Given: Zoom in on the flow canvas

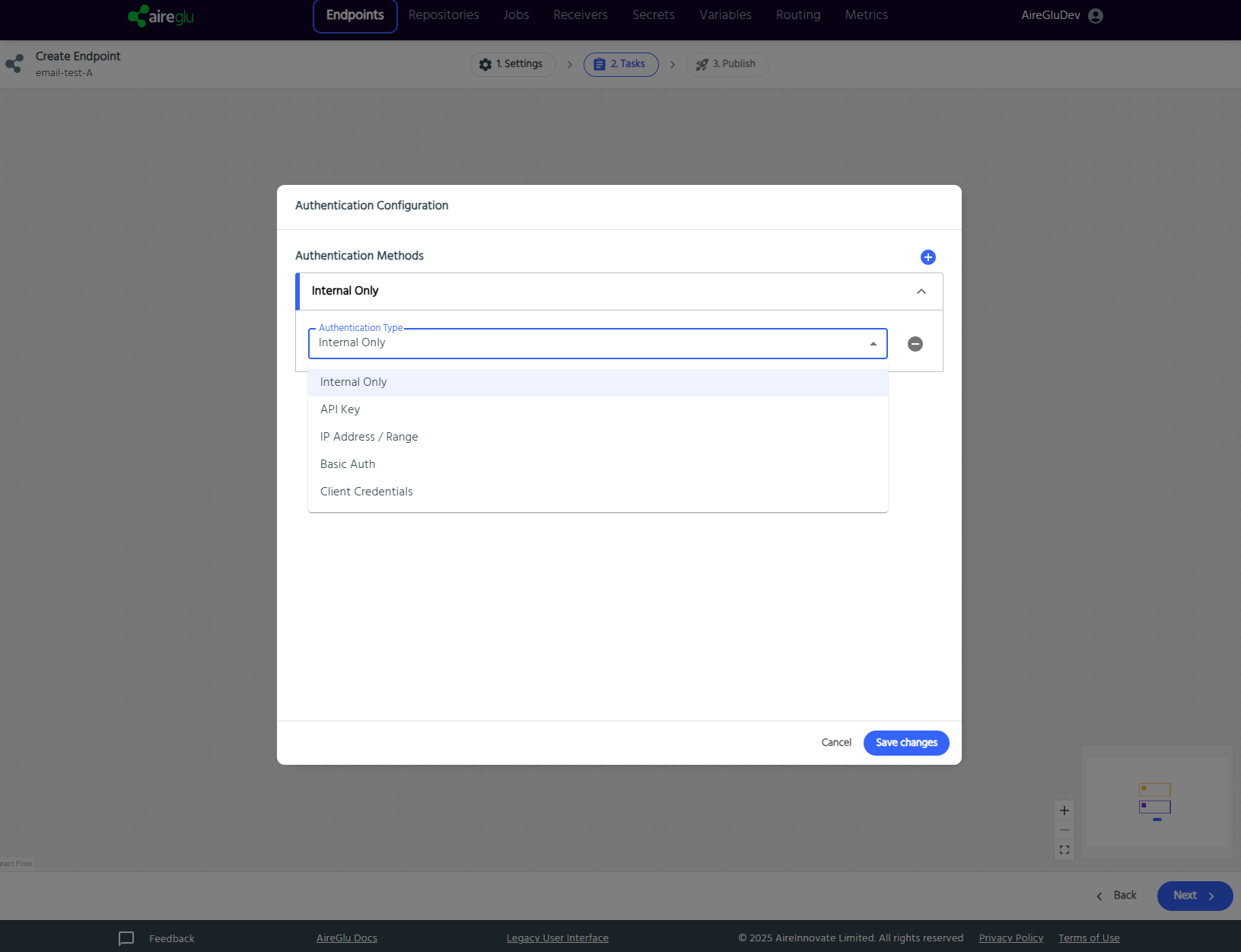Looking at the screenshot, I should [1064, 810].
